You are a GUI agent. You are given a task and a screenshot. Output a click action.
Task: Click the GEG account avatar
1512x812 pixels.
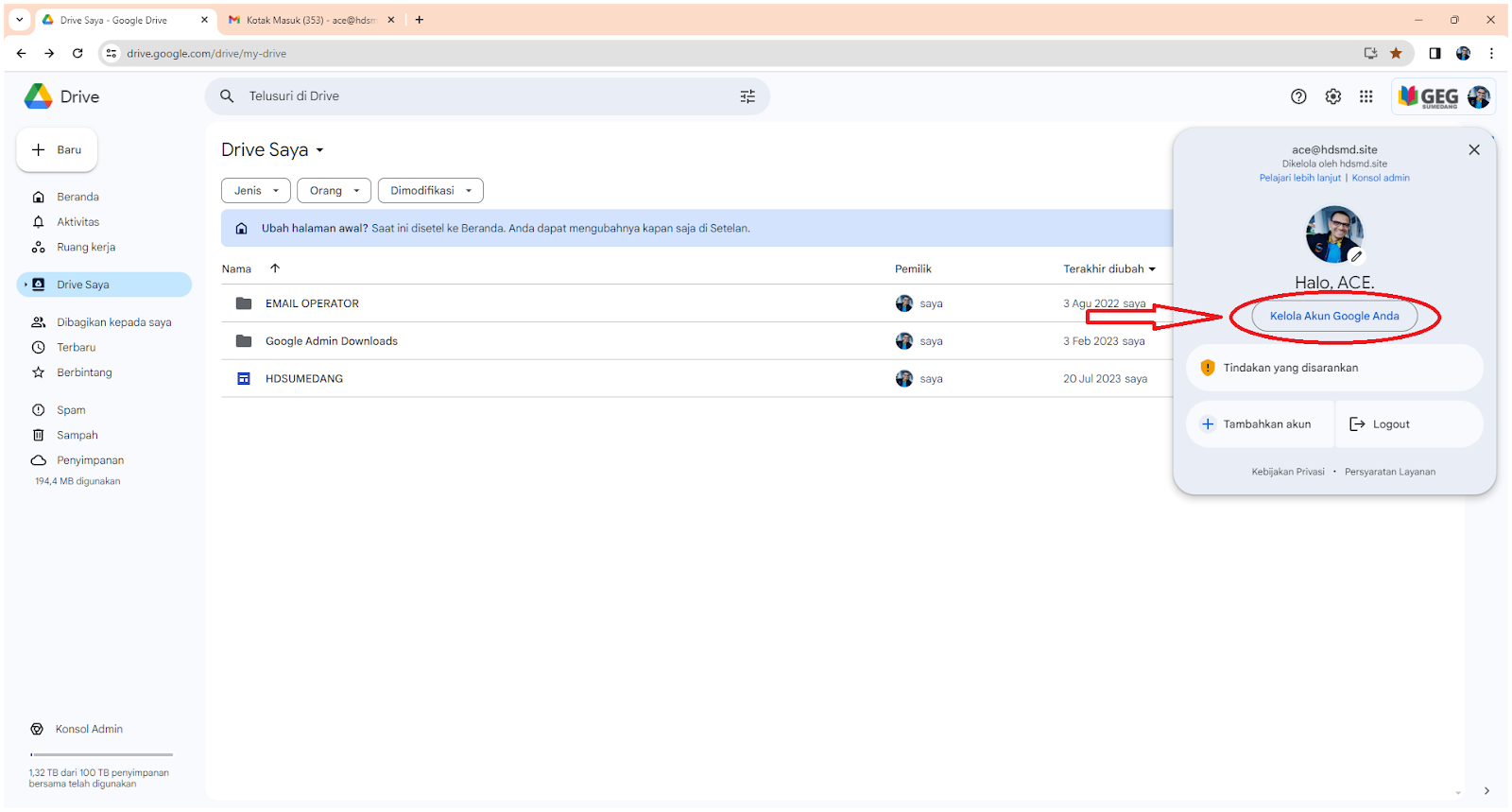click(1478, 96)
